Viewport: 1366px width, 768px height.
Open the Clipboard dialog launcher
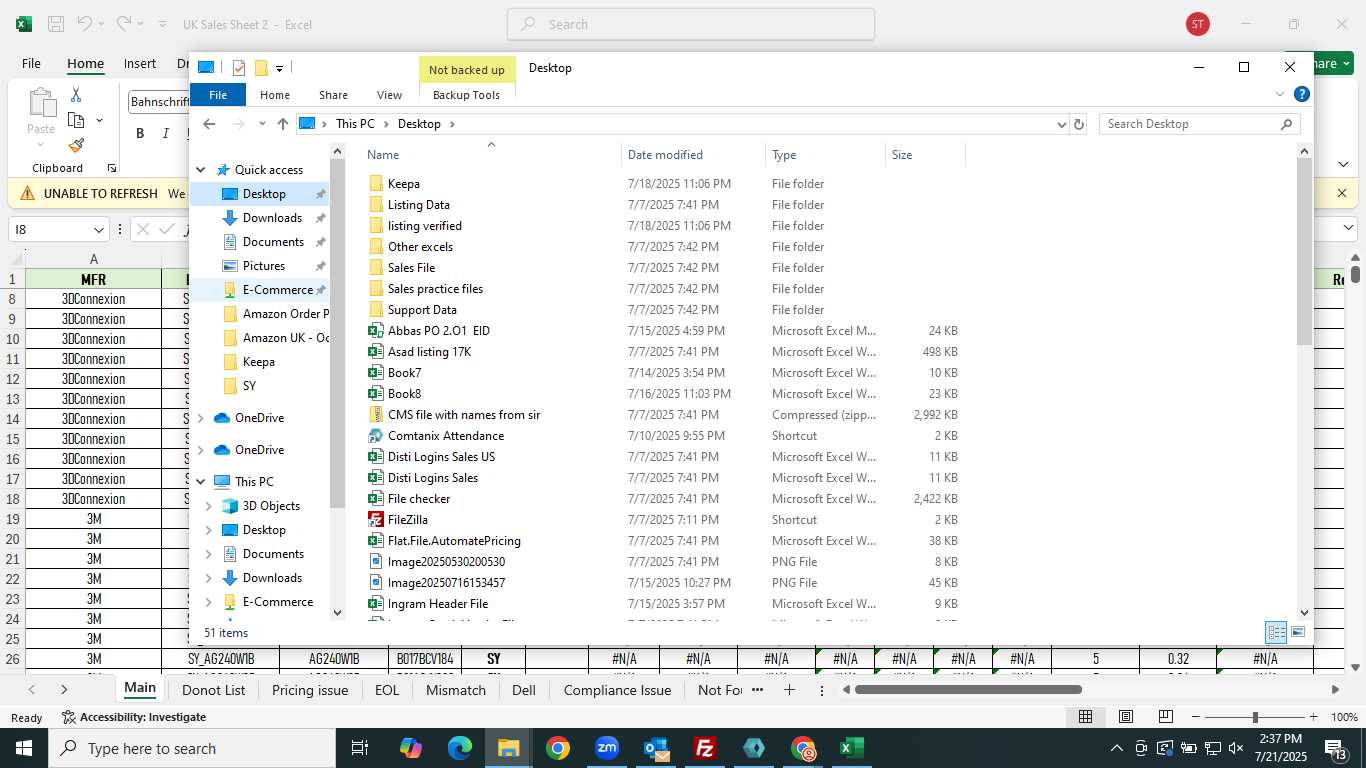(x=111, y=168)
